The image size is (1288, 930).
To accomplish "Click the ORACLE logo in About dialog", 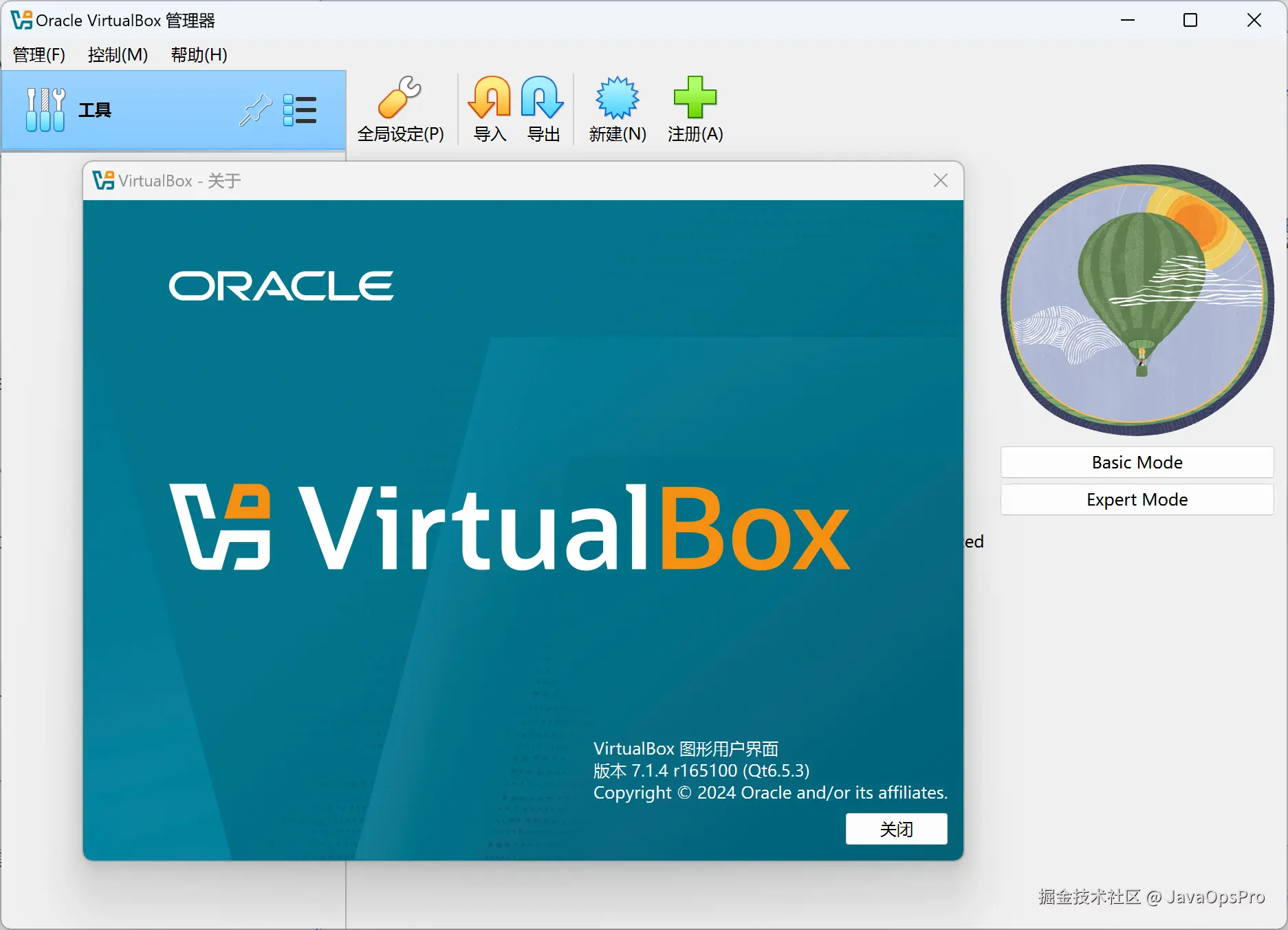I will point(281,285).
